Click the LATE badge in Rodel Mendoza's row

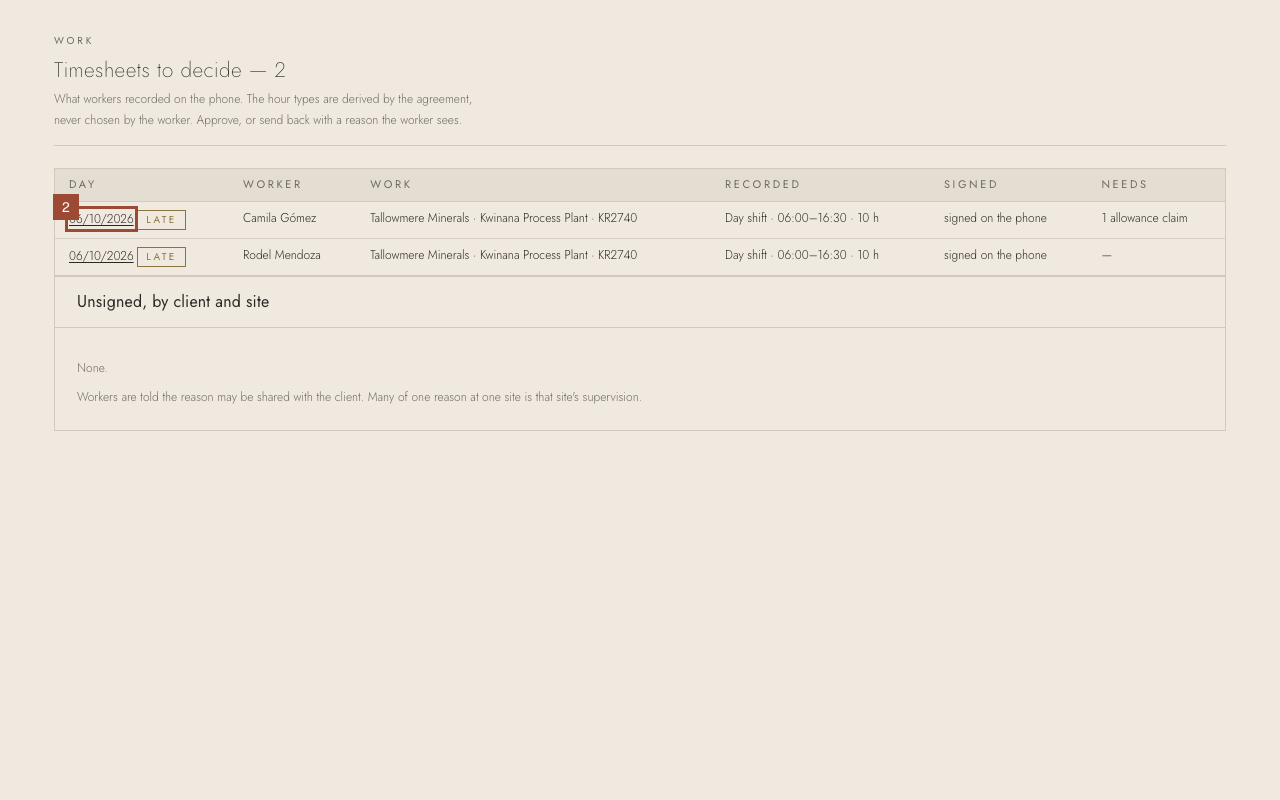[x=161, y=257]
